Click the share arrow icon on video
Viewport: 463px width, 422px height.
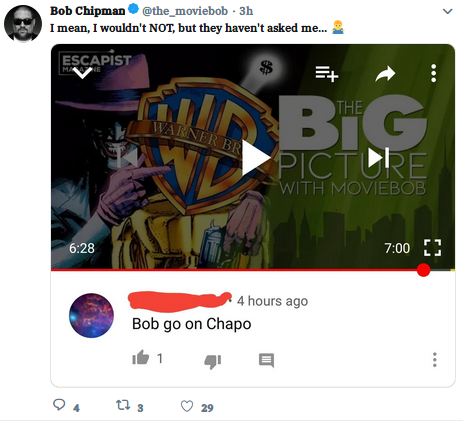[385, 74]
